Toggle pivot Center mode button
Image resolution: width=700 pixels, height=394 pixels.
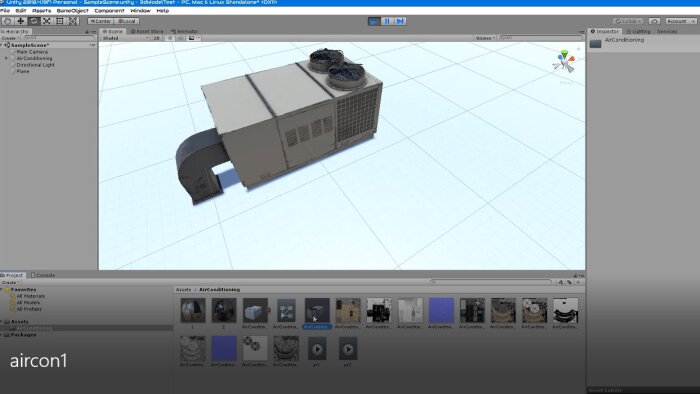(x=100, y=21)
